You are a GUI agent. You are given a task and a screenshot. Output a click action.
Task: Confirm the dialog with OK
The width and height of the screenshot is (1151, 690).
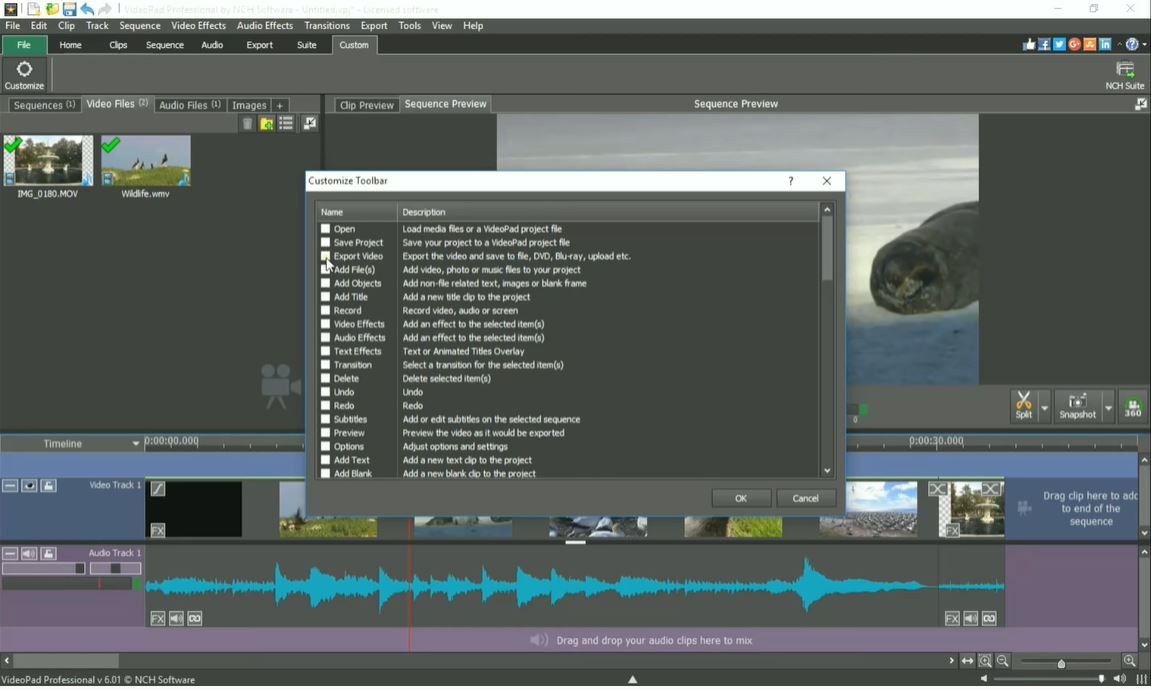click(741, 498)
